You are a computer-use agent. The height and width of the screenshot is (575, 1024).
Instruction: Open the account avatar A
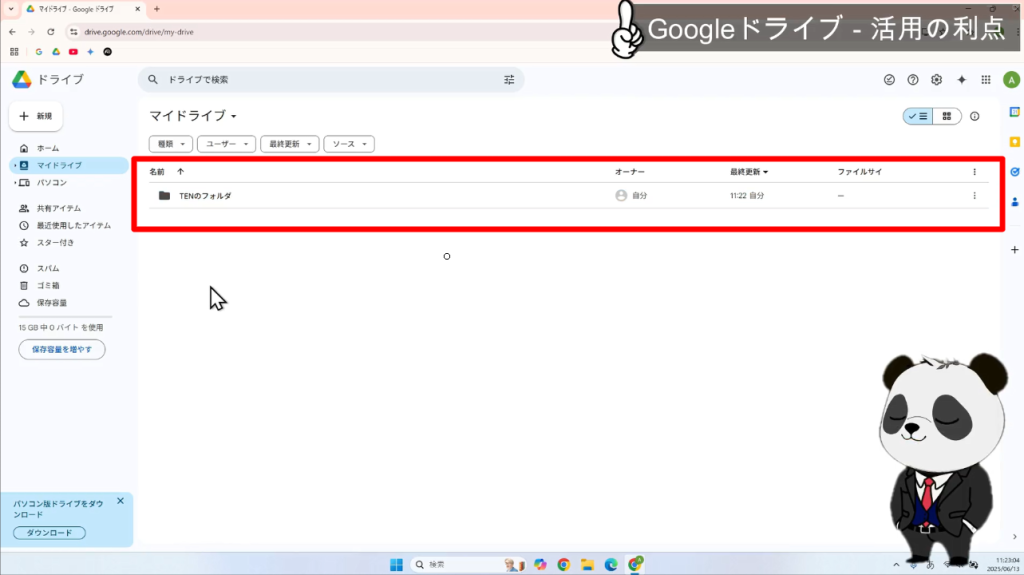click(1012, 80)
